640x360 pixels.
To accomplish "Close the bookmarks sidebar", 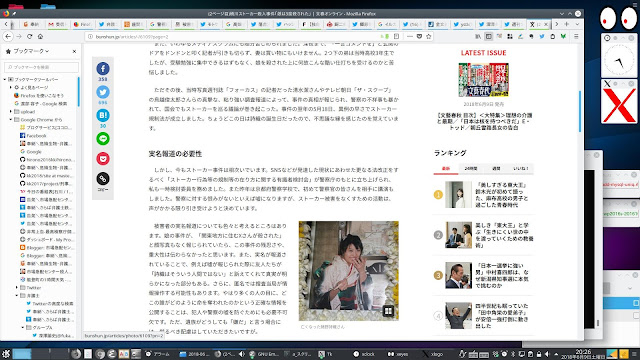I will click(x=74, y=51).
